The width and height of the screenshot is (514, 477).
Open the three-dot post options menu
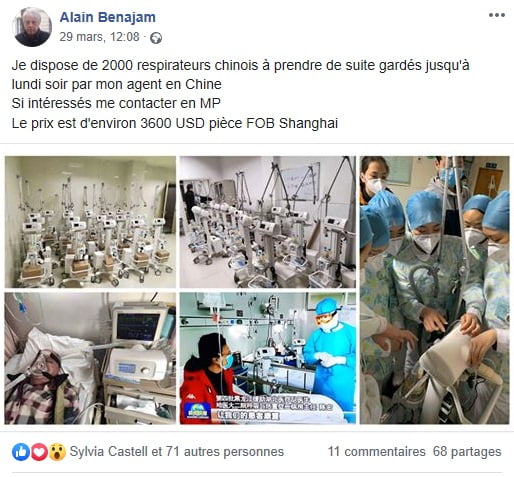tap(497, 15)
